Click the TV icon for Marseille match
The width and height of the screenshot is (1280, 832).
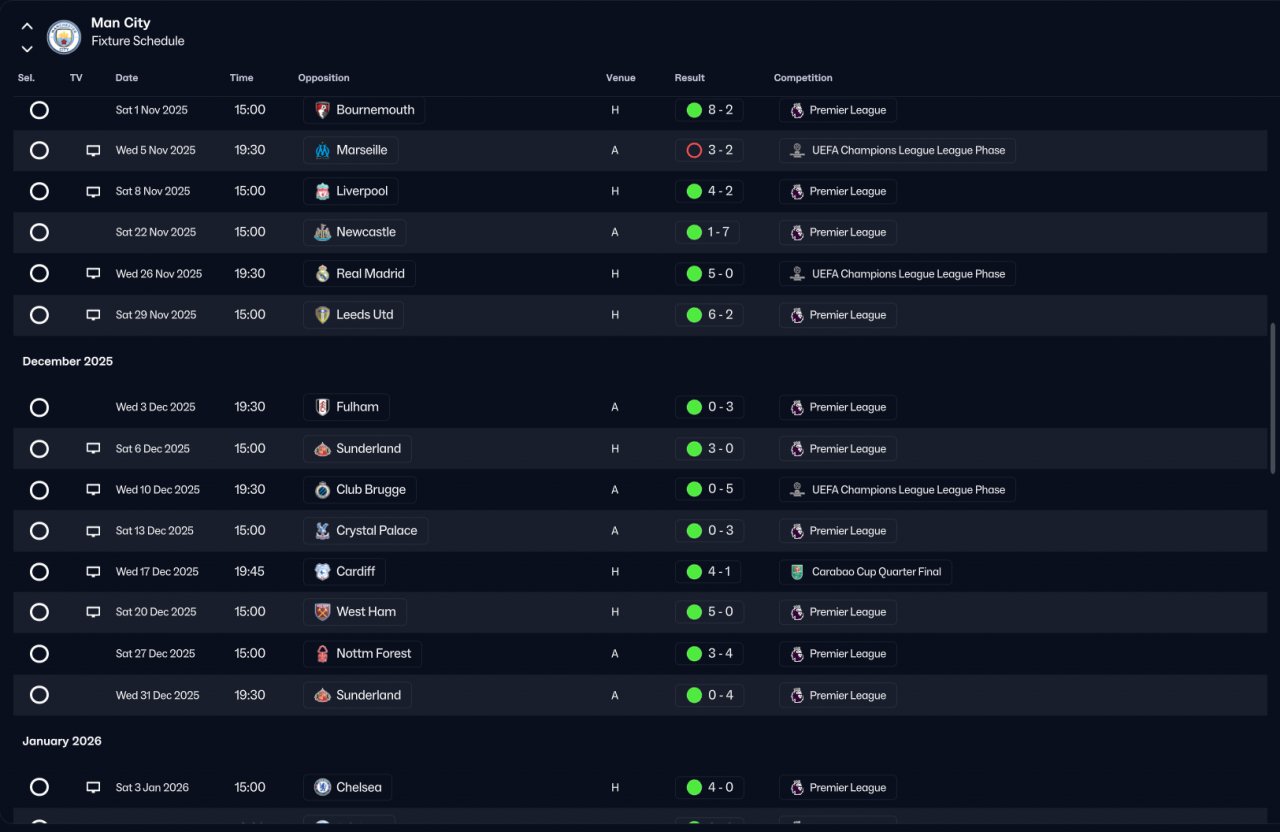[x=93, y=151]
